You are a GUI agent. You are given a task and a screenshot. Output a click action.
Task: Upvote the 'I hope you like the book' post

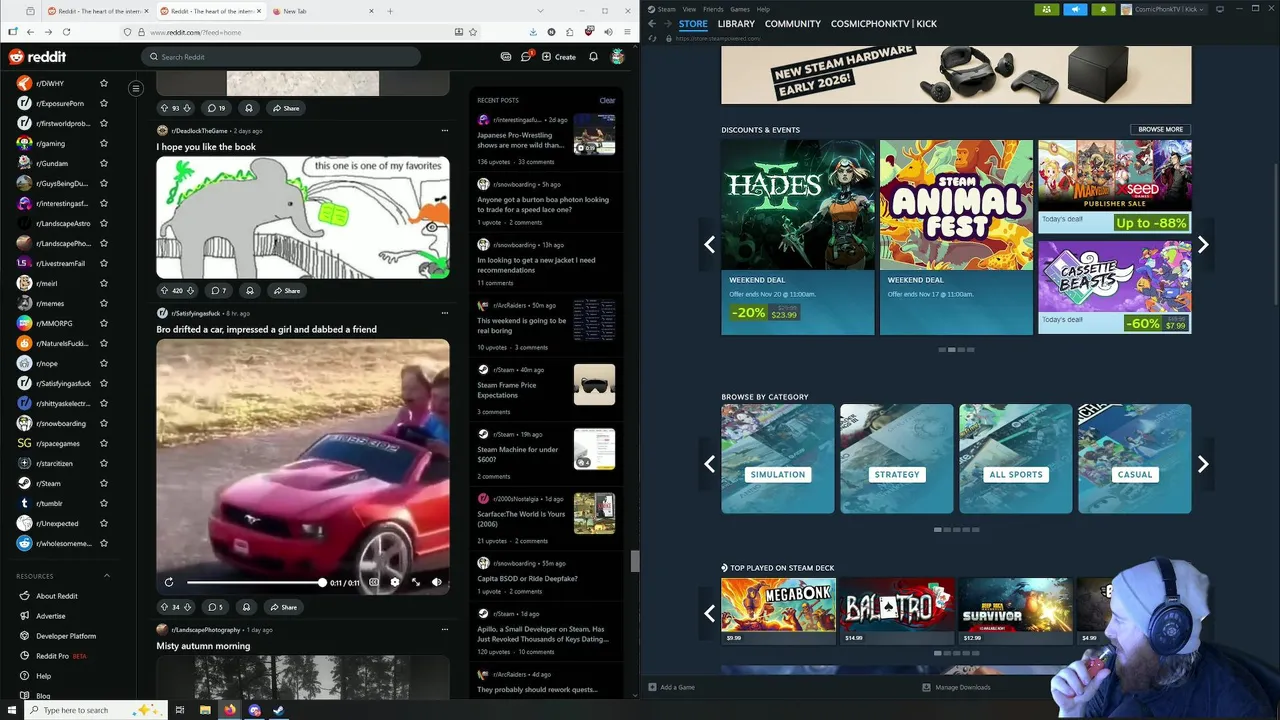165,290
